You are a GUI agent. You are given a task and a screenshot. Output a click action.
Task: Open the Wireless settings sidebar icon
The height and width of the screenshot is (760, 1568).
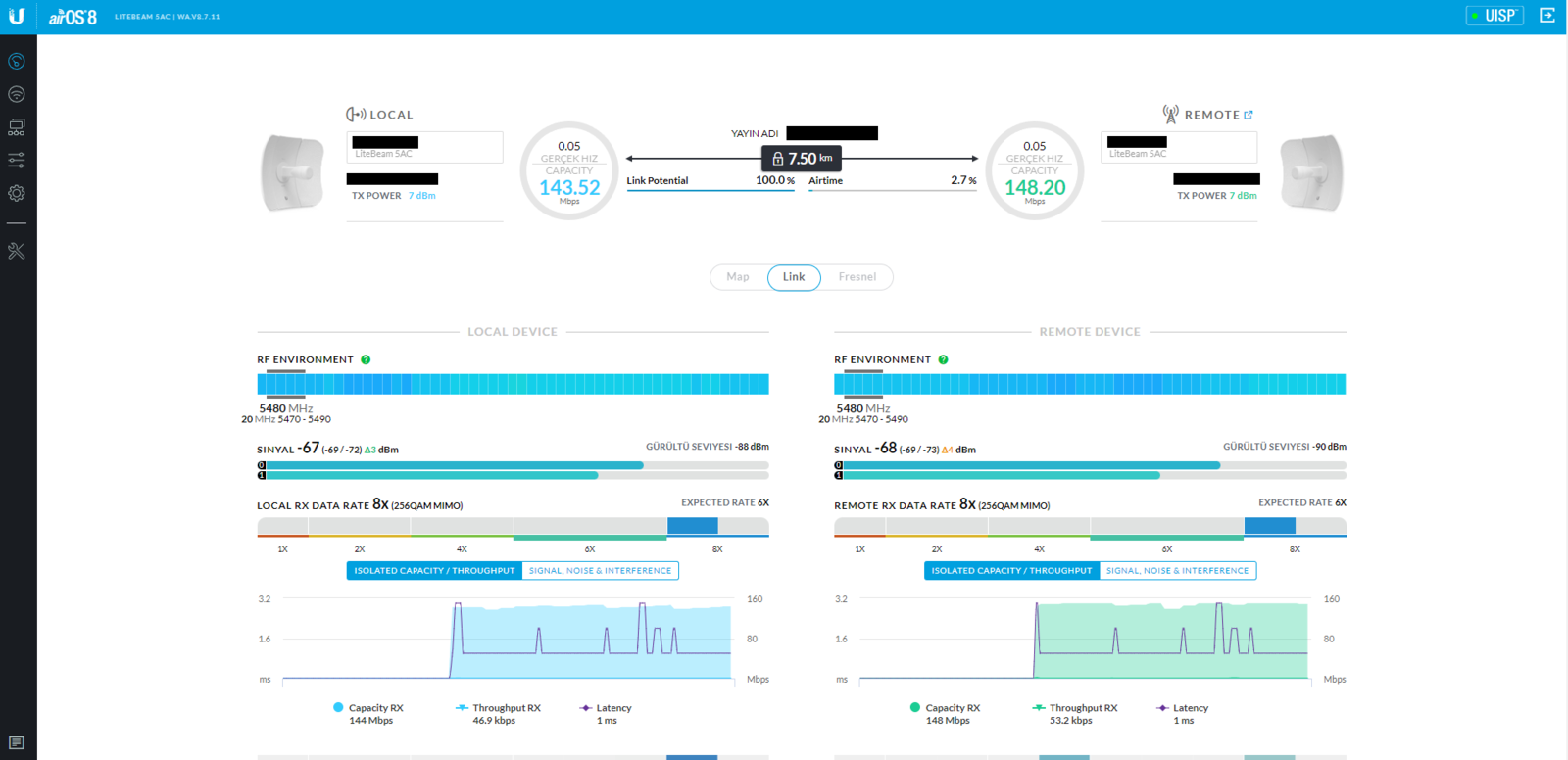[17, 94]
